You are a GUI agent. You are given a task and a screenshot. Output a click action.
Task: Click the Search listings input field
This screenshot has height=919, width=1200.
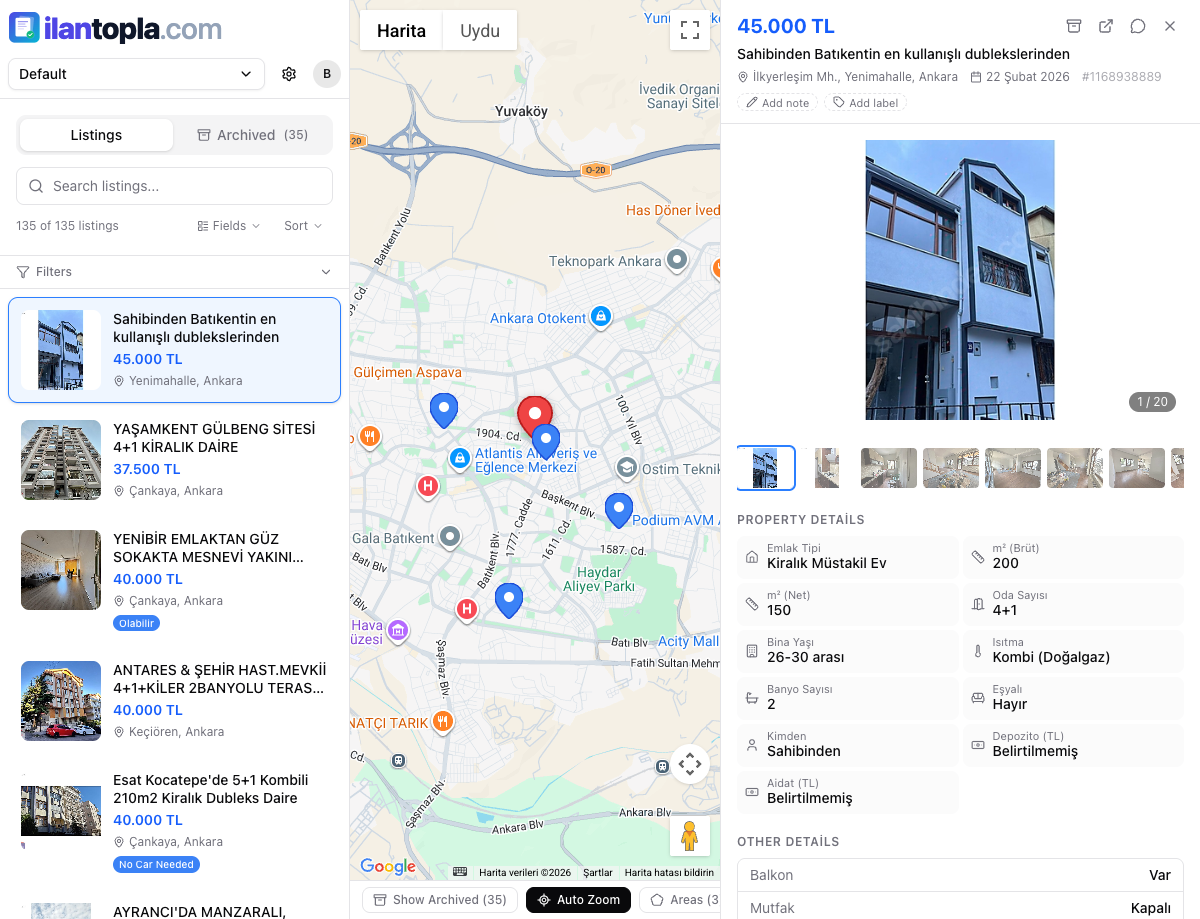click(174, 186)
